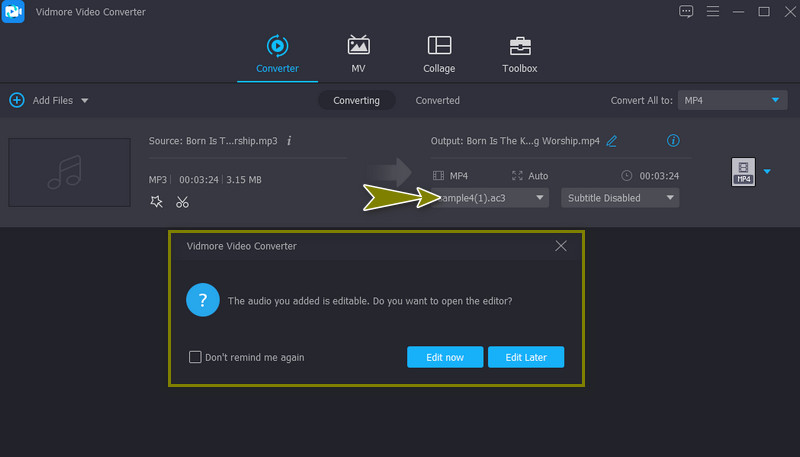Click the Edit now button
The width and height of the screenshot is (800, 457).
[445, 357]
